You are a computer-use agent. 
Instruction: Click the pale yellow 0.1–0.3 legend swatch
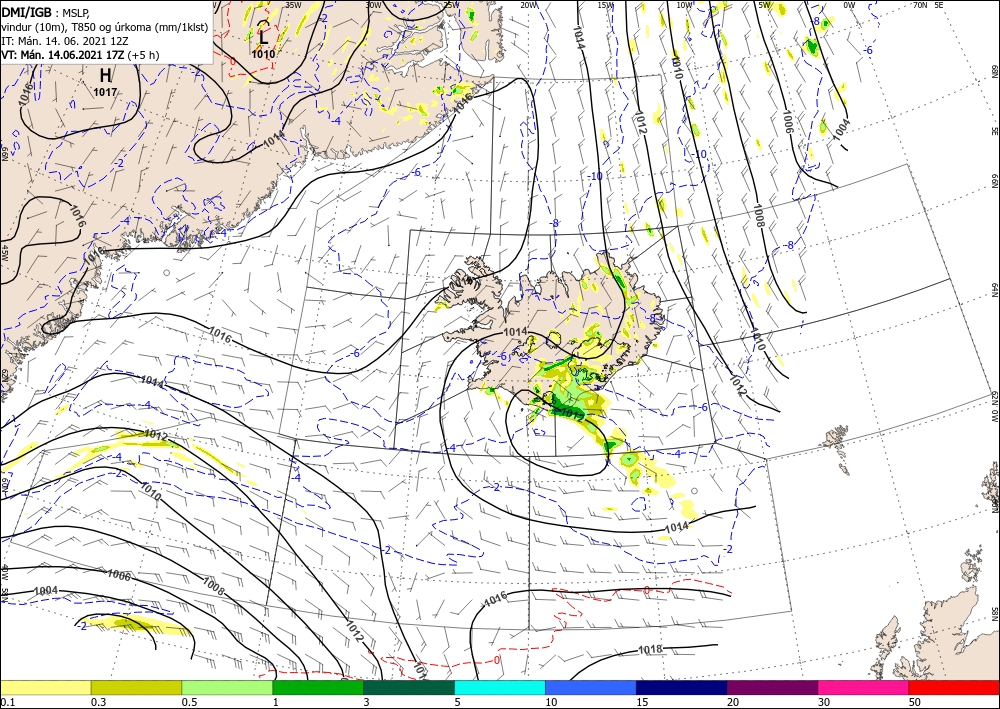point(45,688)
